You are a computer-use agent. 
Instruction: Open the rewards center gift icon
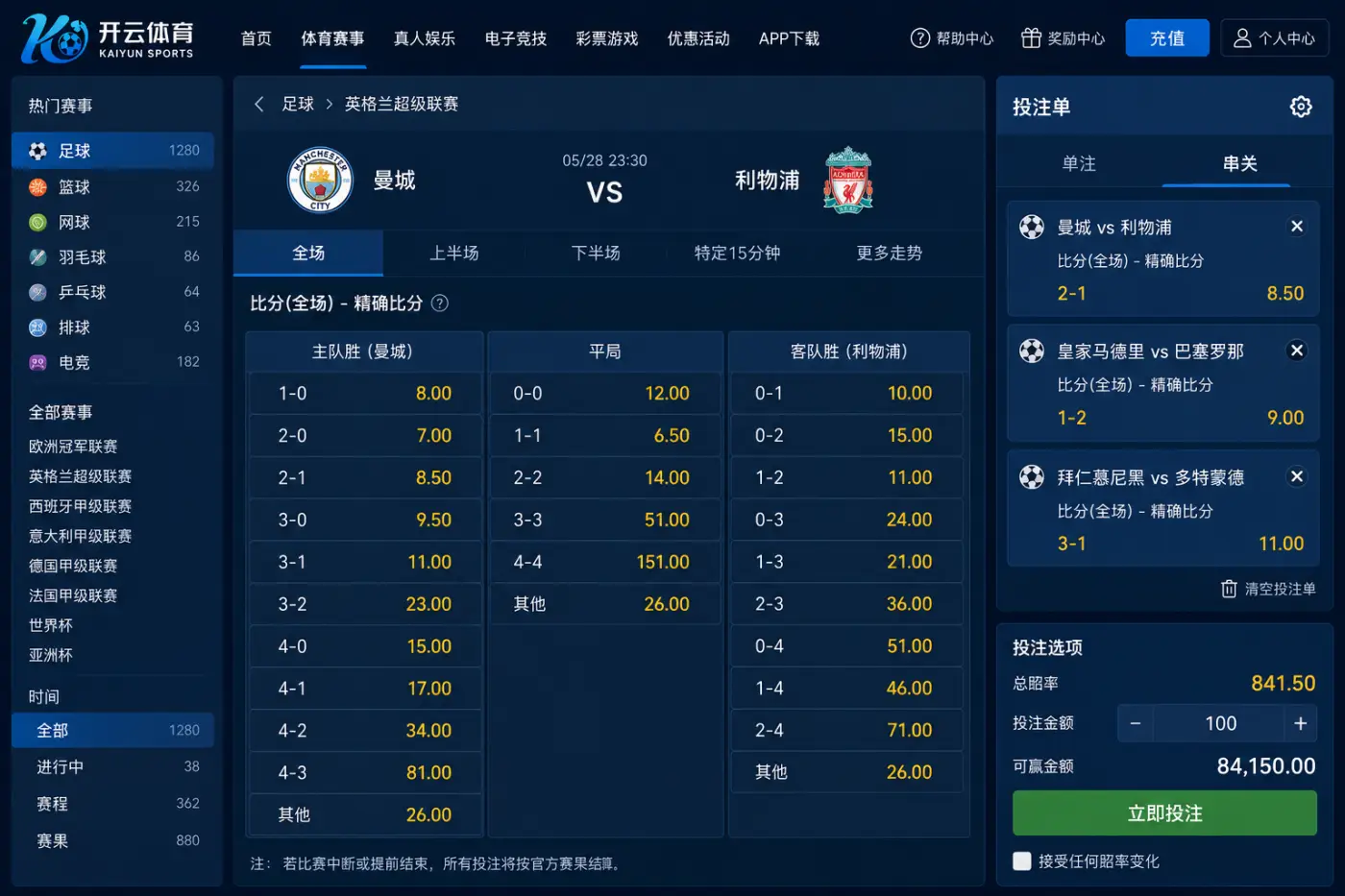[x=1031, y=38]
